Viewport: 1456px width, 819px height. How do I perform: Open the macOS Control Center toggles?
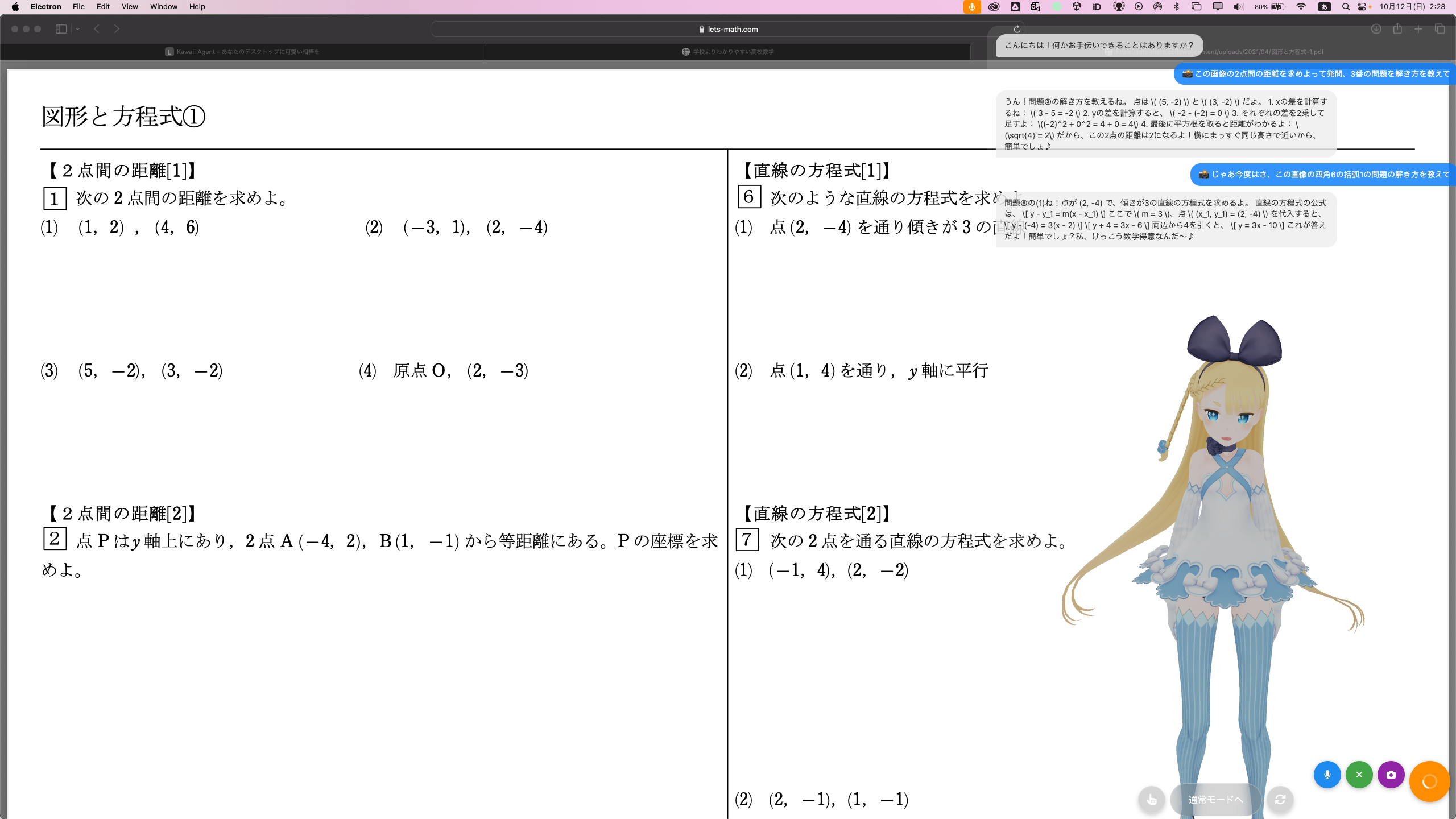[1362, 7]
